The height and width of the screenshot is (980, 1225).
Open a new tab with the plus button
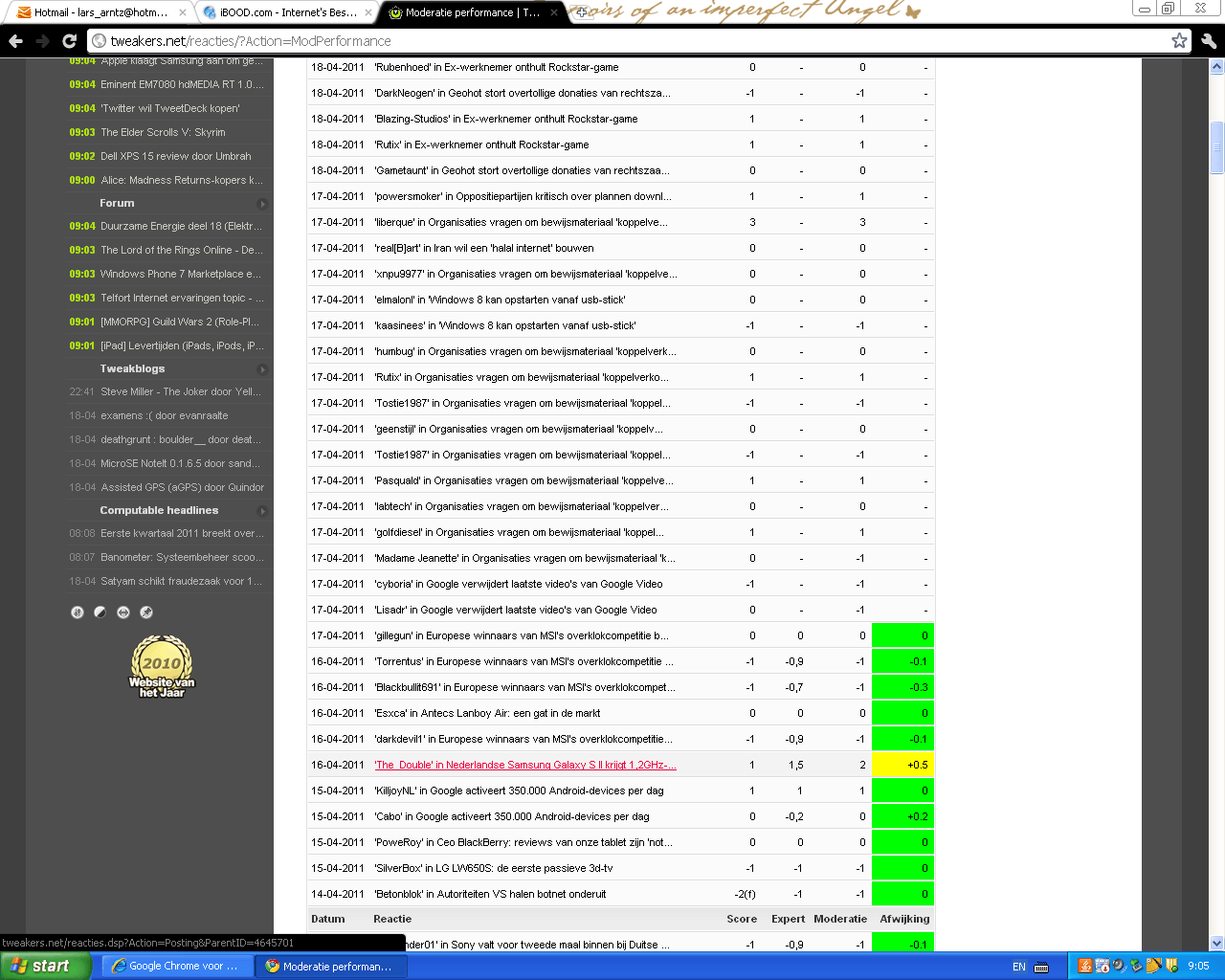tap(581, 12)
